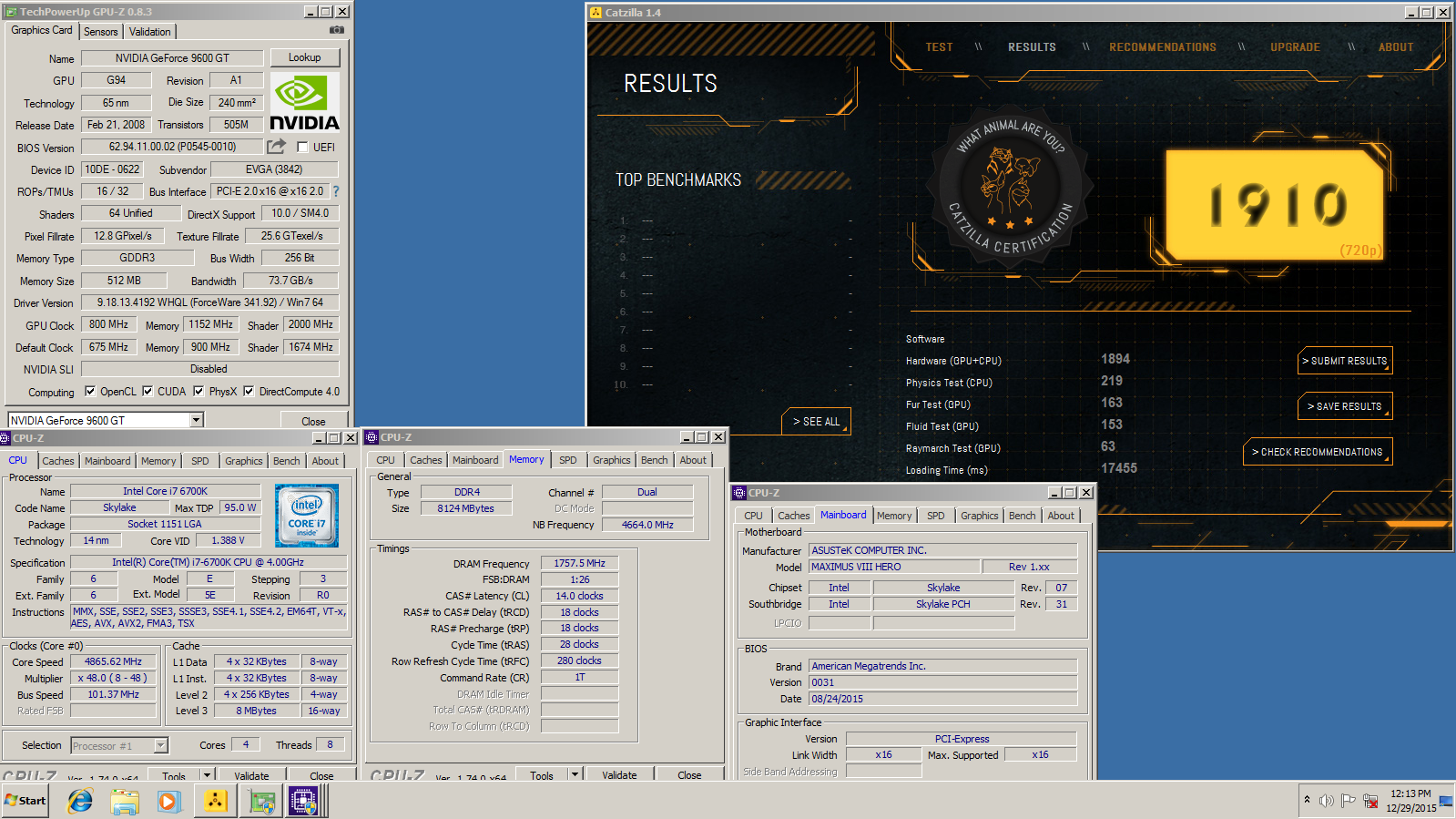Image resolution: width=1456 pixels, height=819 pixels.
Task: Click the BIOS version share/export icon
Action: point(276,147)
